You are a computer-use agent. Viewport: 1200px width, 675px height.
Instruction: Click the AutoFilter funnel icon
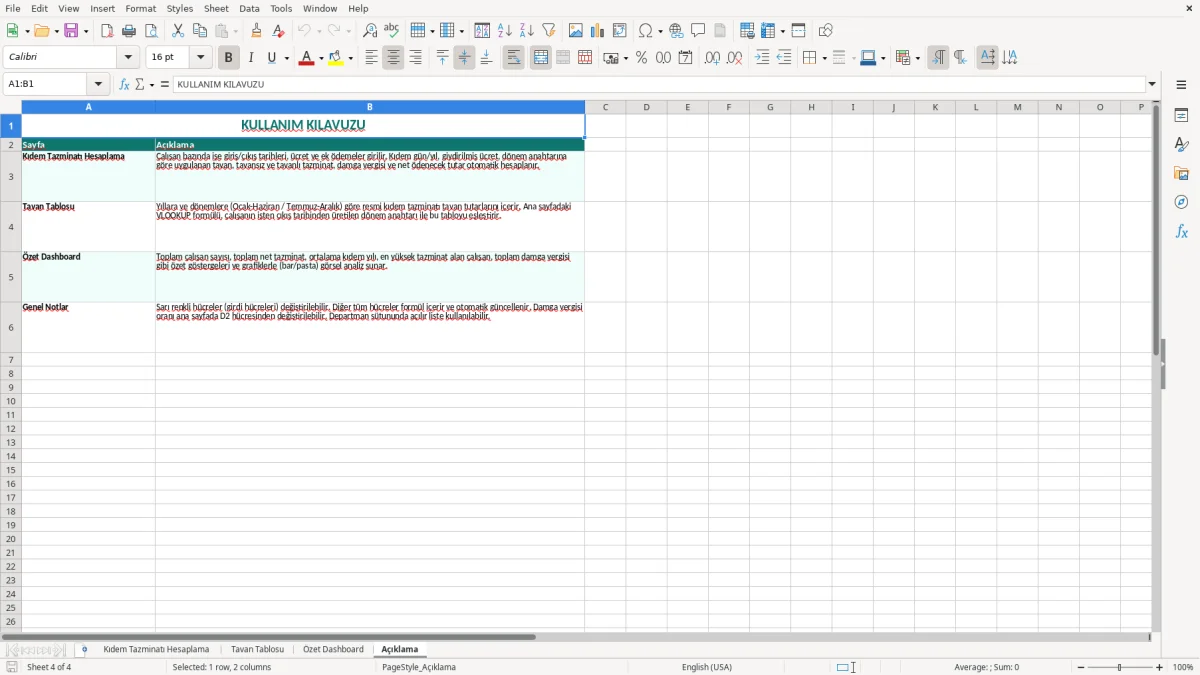point(548,31)
